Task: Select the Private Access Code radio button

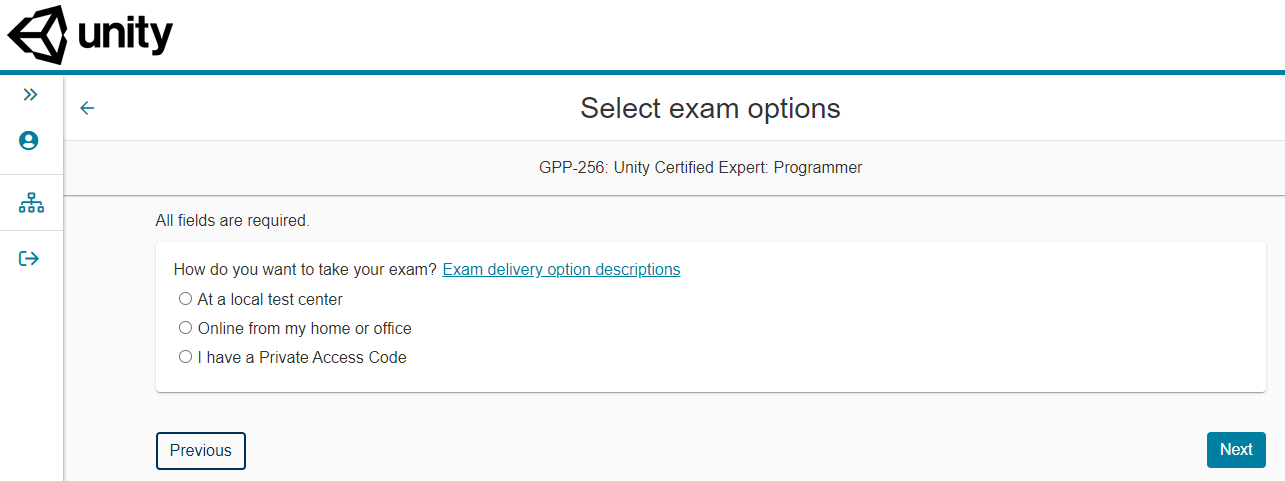Action: [185, 357]
